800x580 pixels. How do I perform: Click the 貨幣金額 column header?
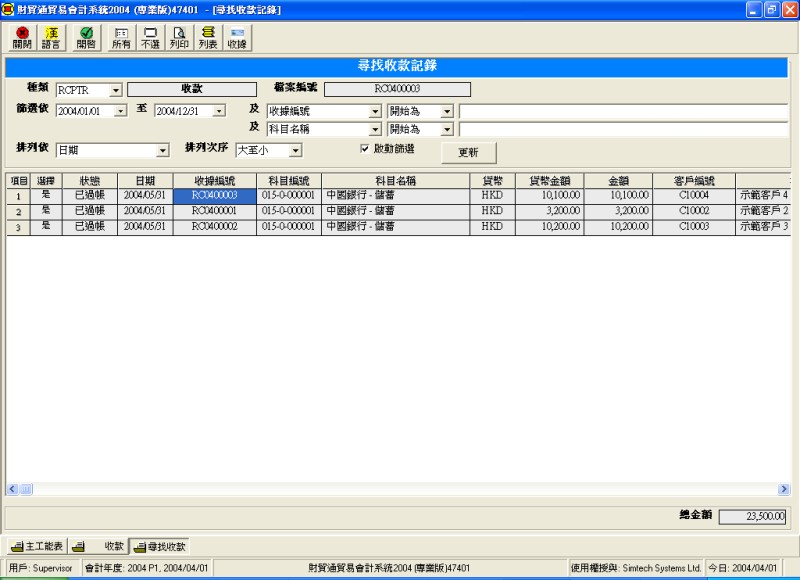tap(550, 181)
